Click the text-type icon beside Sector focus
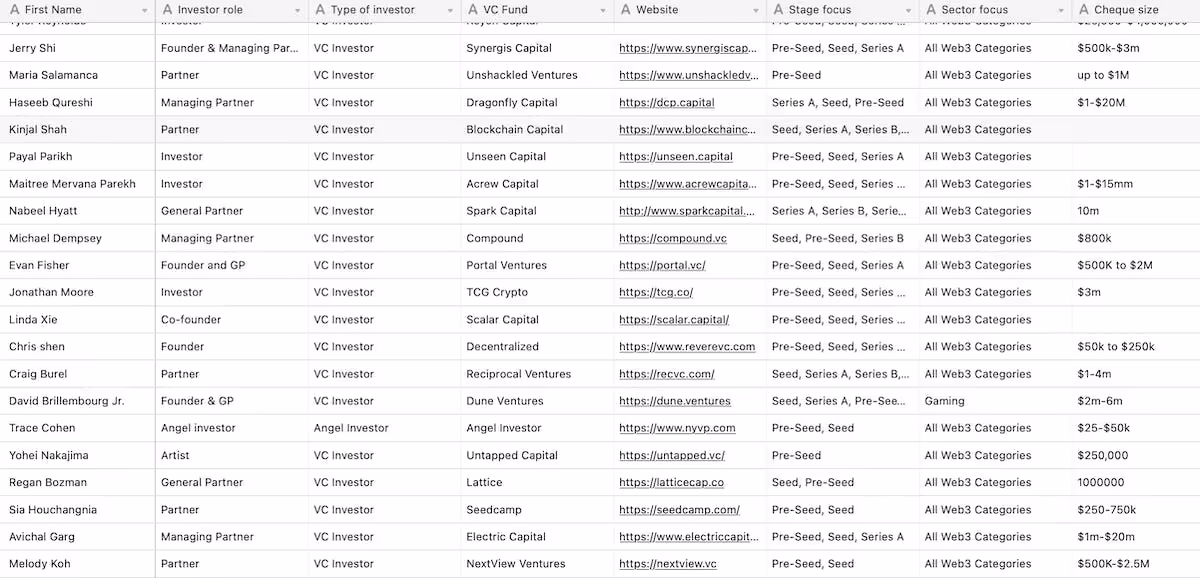This screenshot has height=578, width=1200. (x=931, y=10)
